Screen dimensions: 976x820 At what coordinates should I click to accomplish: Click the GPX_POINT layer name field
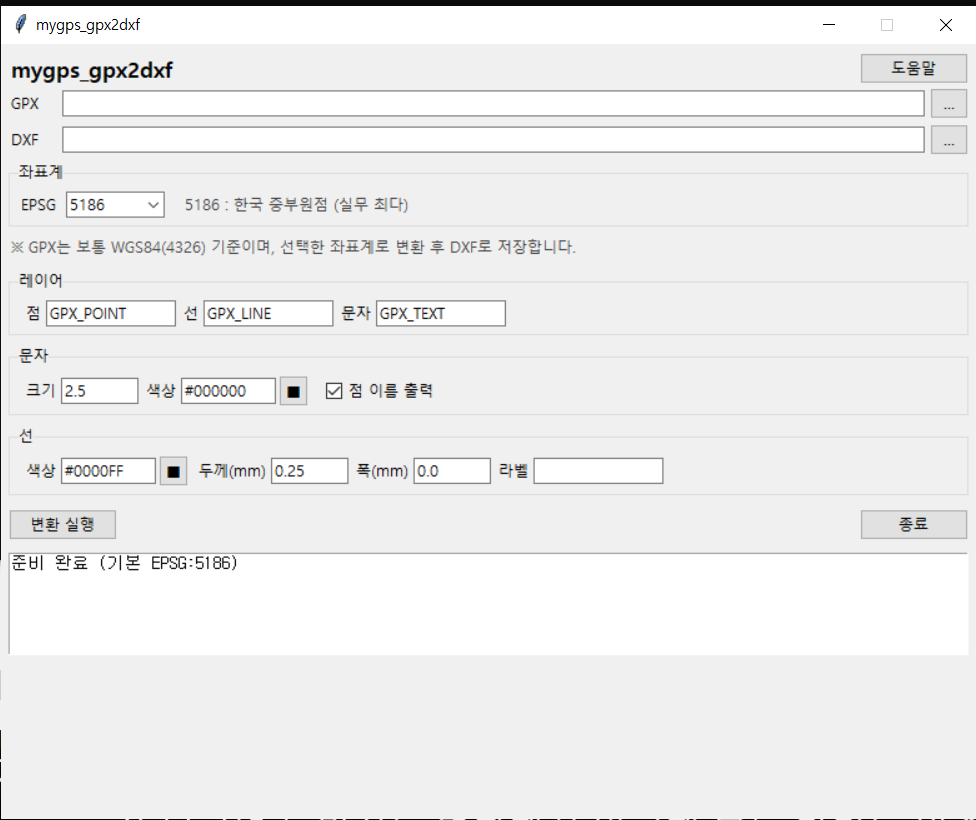(x=110, y=313)
